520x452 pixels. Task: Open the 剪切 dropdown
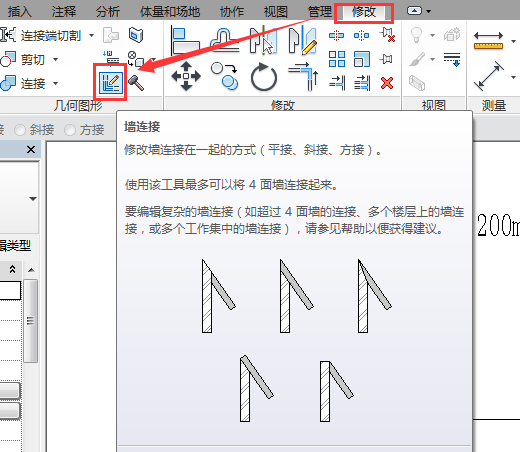[x=55, y=59]
